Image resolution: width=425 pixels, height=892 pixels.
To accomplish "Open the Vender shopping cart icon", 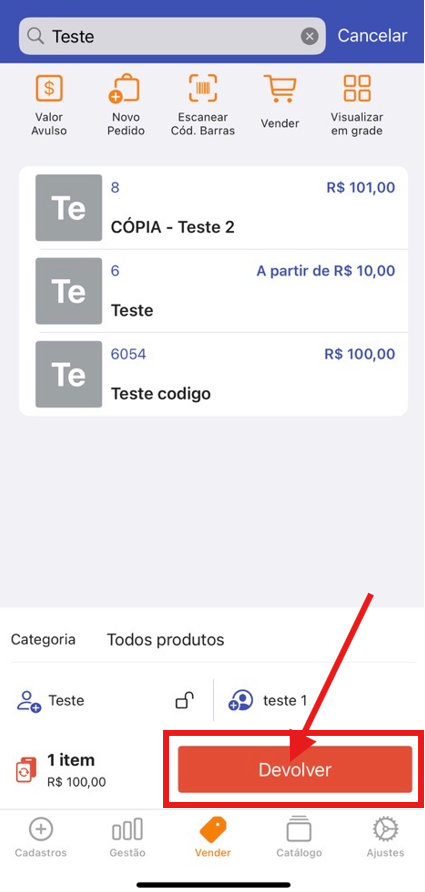I will [x=279, y=89].
